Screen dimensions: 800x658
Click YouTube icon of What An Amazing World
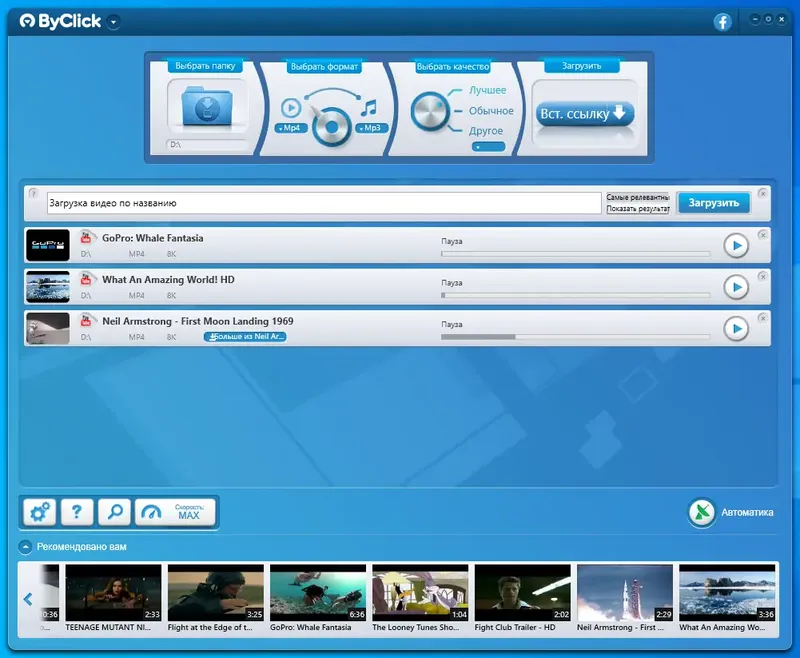pos(86,279)
